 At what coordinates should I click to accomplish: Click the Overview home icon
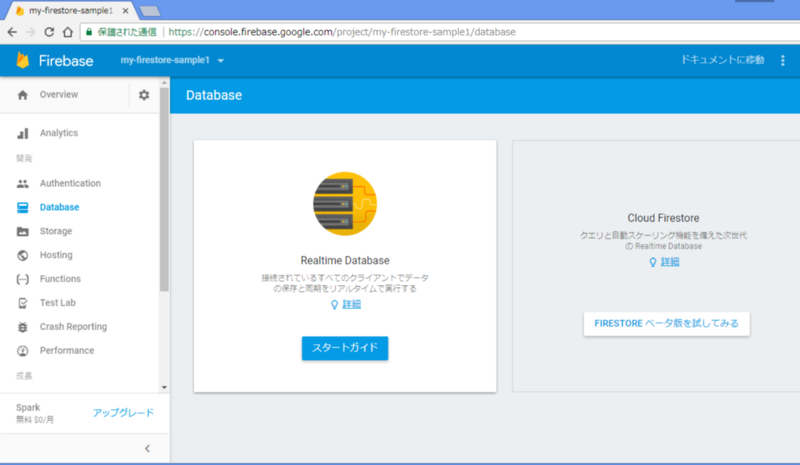(x=22, y=95)
